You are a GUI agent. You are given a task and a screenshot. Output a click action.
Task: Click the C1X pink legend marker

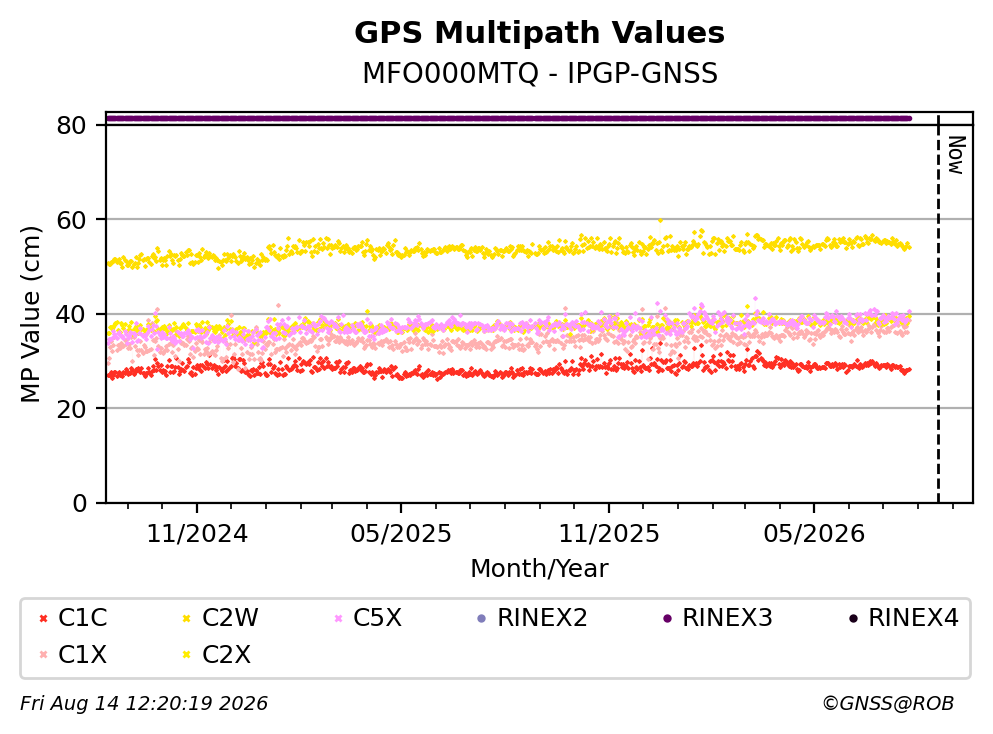pos(43,654)
